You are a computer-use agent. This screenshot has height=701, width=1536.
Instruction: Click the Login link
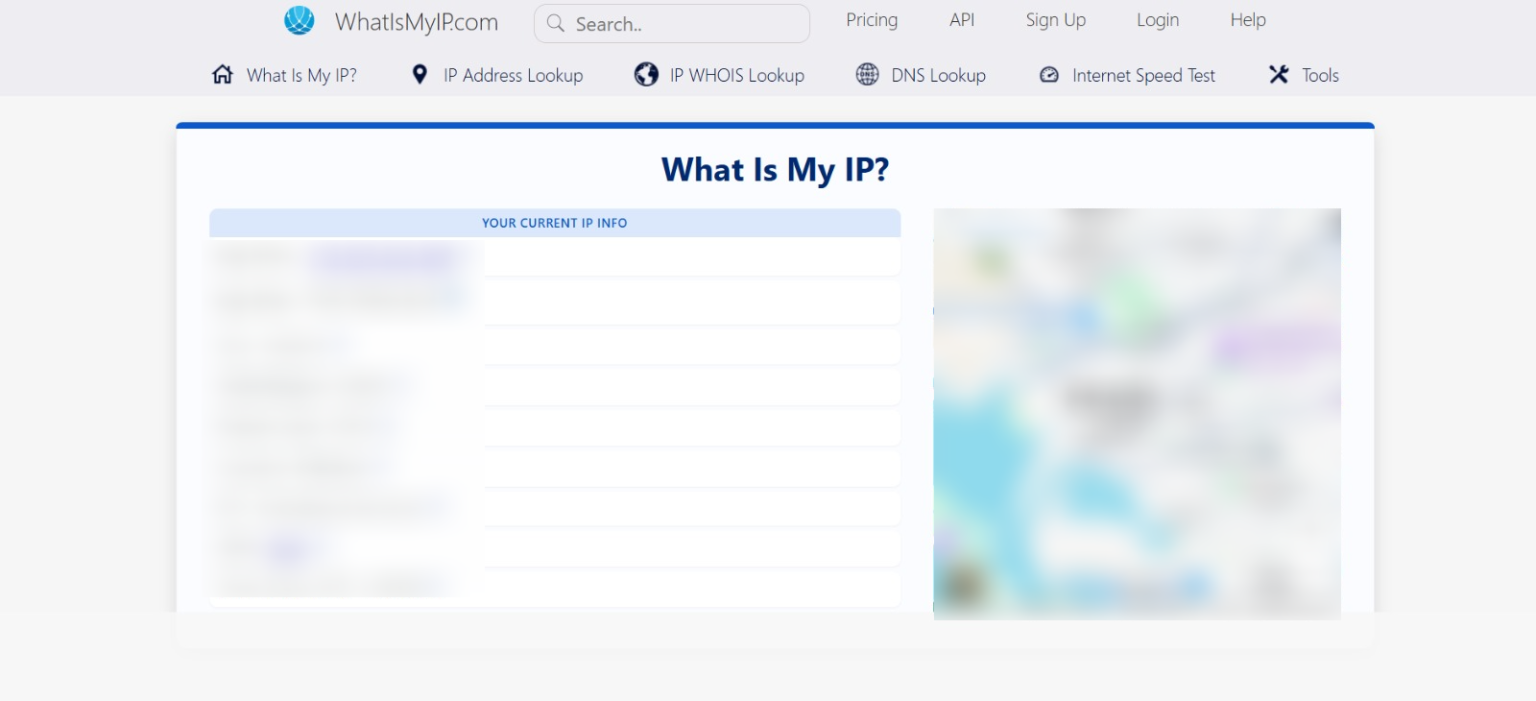coord(1157,19)
